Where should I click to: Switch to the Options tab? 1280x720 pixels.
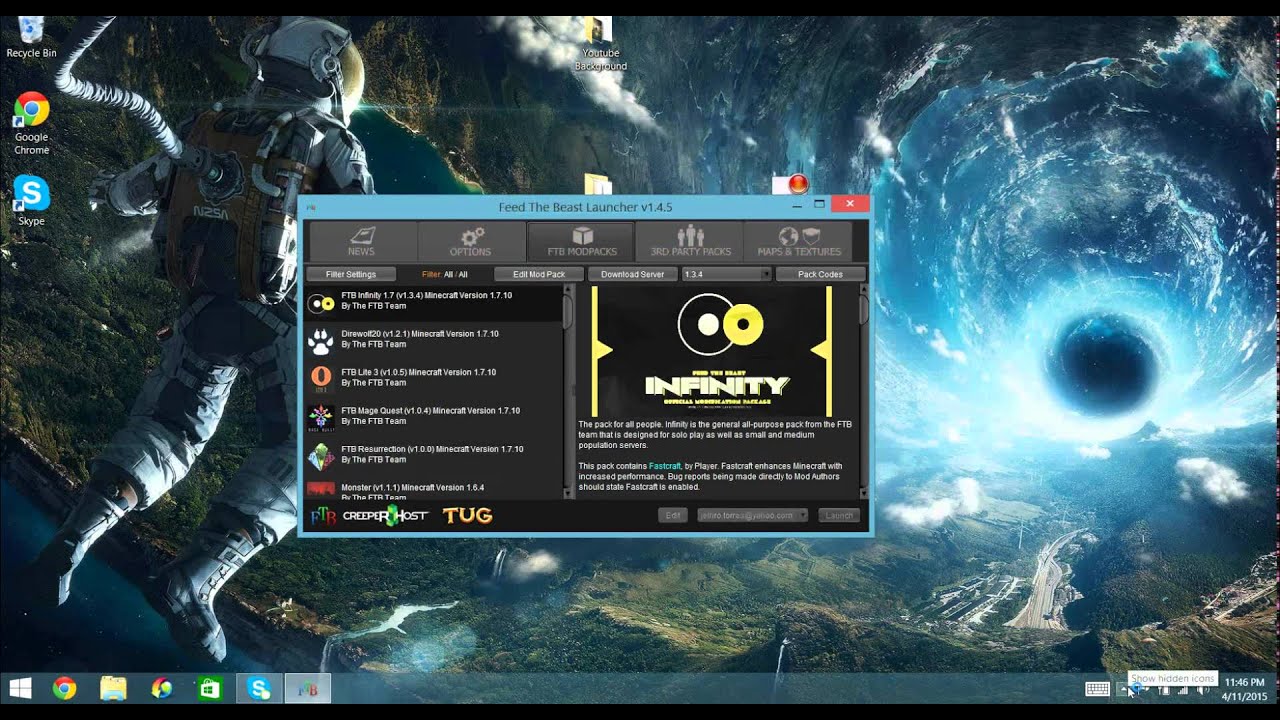(x=470, y=242)
